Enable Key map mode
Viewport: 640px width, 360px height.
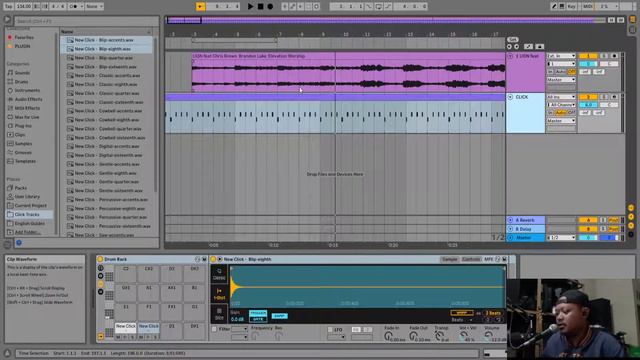click(571, 7)
